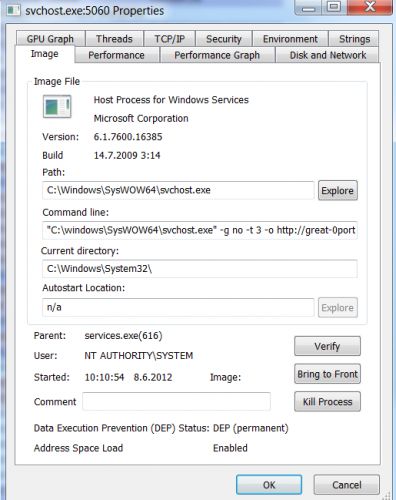Click the Host Process for Windows Services description
Image resolution: width=396 pixels, height=500 pixels.
coord(171,100)
